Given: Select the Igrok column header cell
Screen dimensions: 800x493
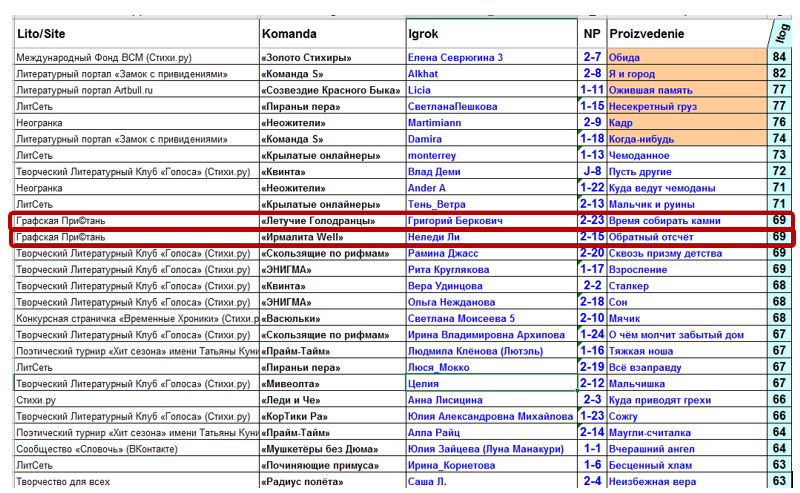Looking at the screenshot, I should pyautogui.click(x=424, y=33).
